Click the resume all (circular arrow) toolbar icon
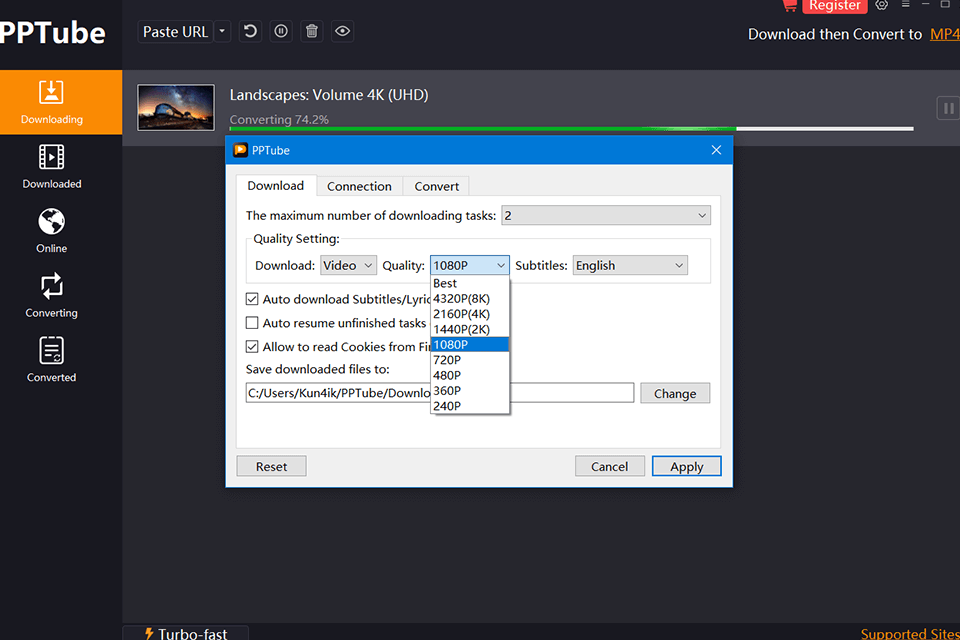Viewport: 960px width, 640px height. pyautogui.click(x=250, y=31)
